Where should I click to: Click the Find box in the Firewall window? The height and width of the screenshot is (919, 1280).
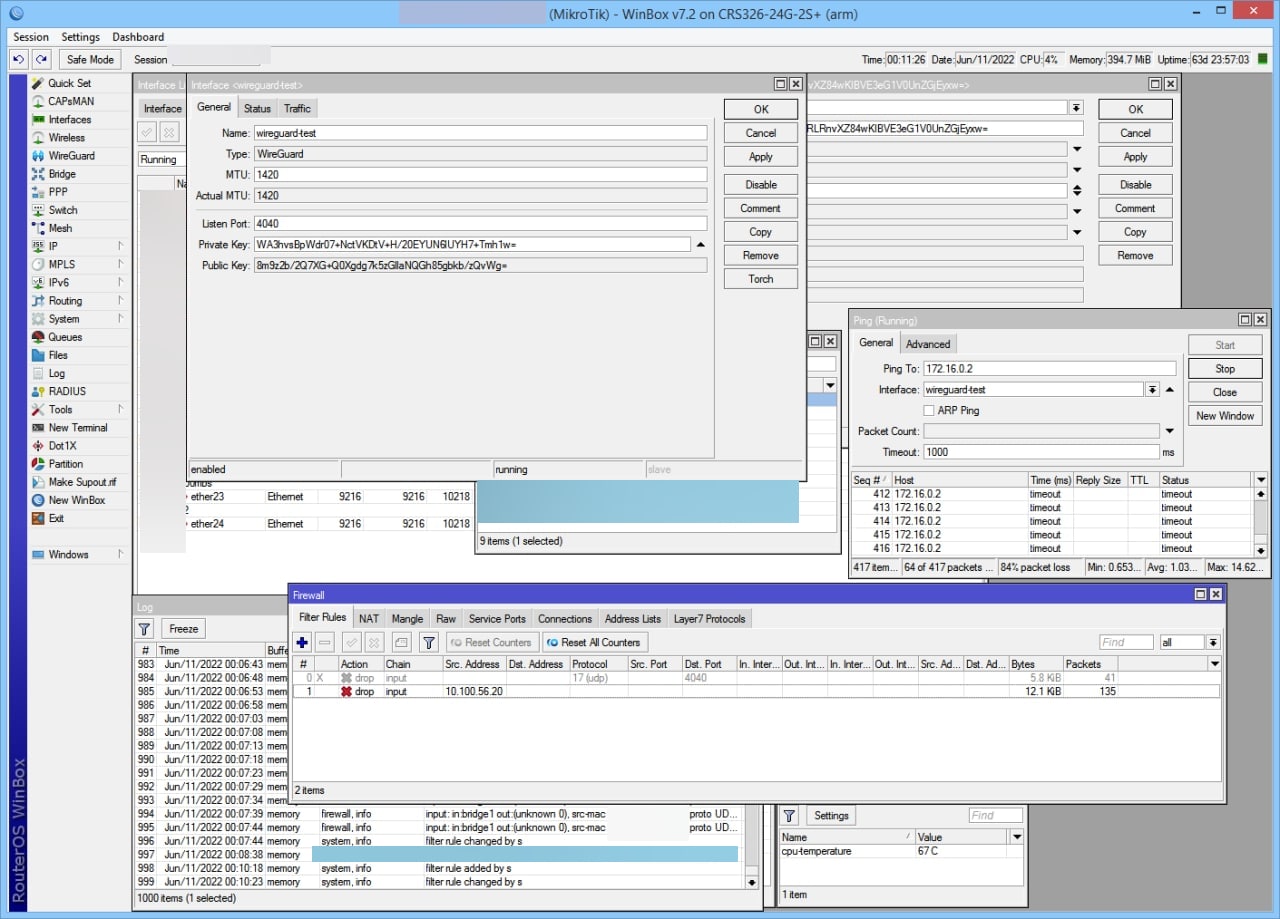click(x=1126, y=642)
